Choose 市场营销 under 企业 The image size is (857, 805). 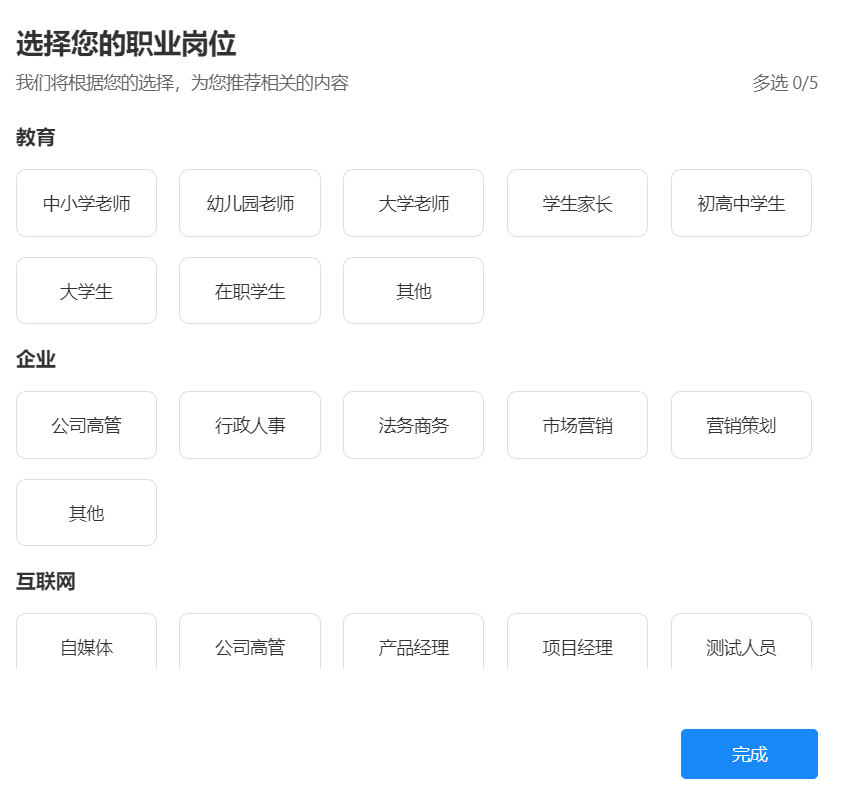pyautogui.click(x=577, y=425)
